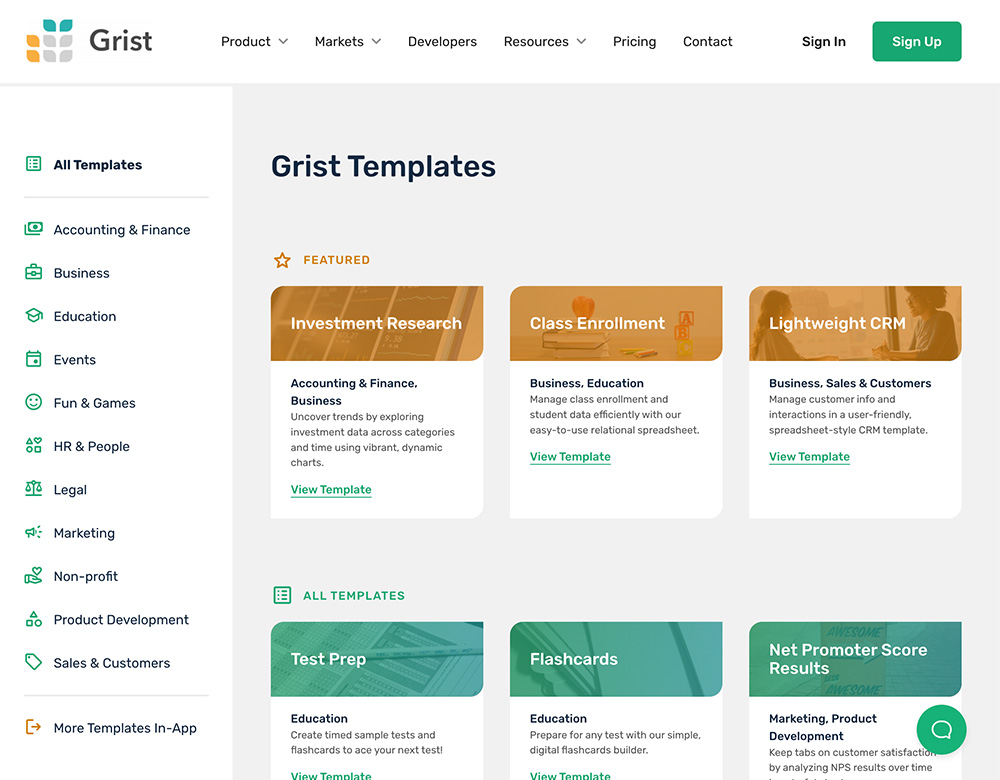1000x780 pixels.
Task: Open More Templates In-App link
Action: pyautogui.click(x=125, y=728)
